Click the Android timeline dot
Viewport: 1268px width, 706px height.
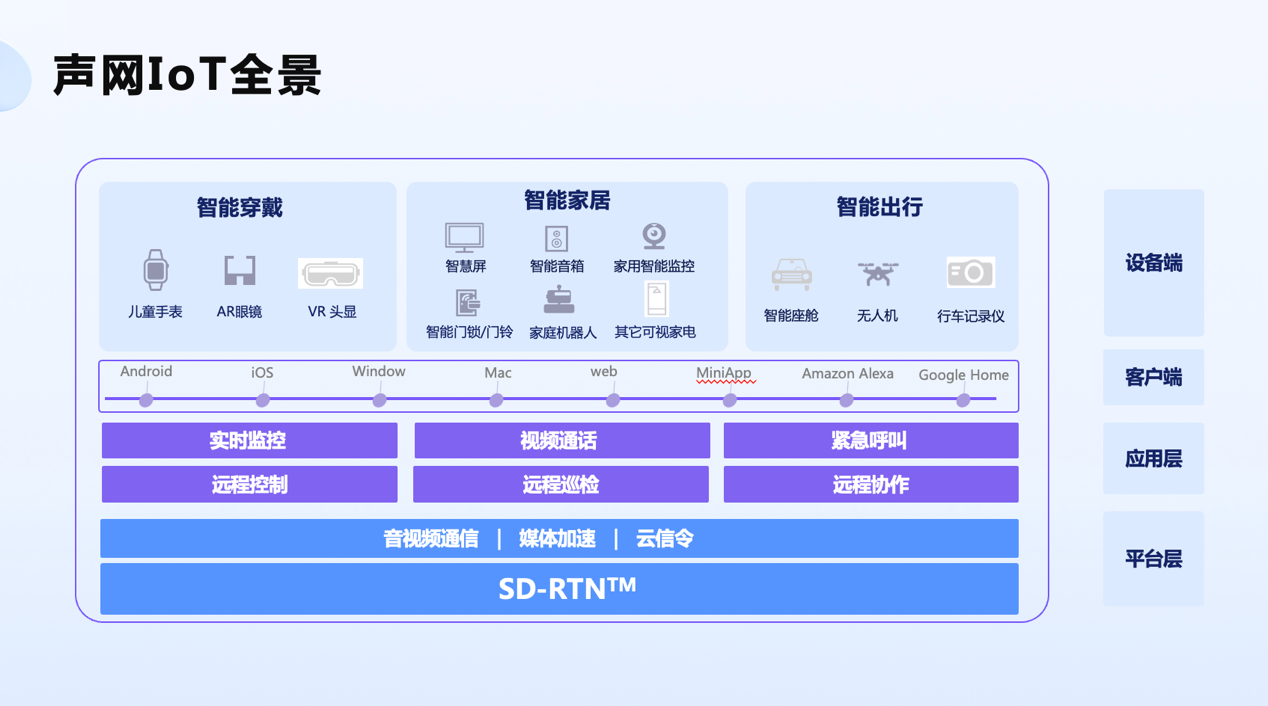click(146, 400)
